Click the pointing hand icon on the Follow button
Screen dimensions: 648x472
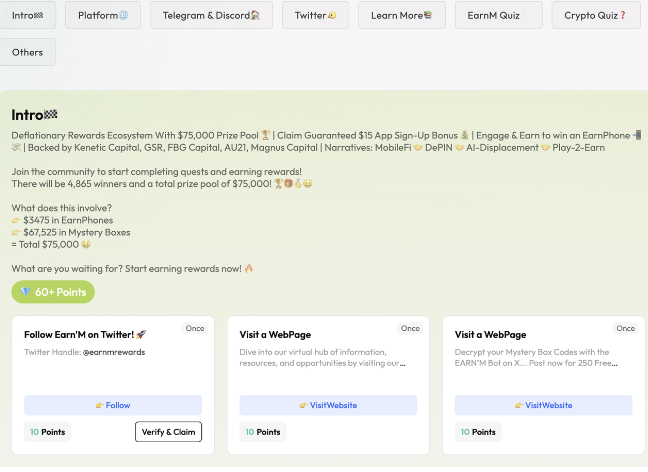[99, 405]
